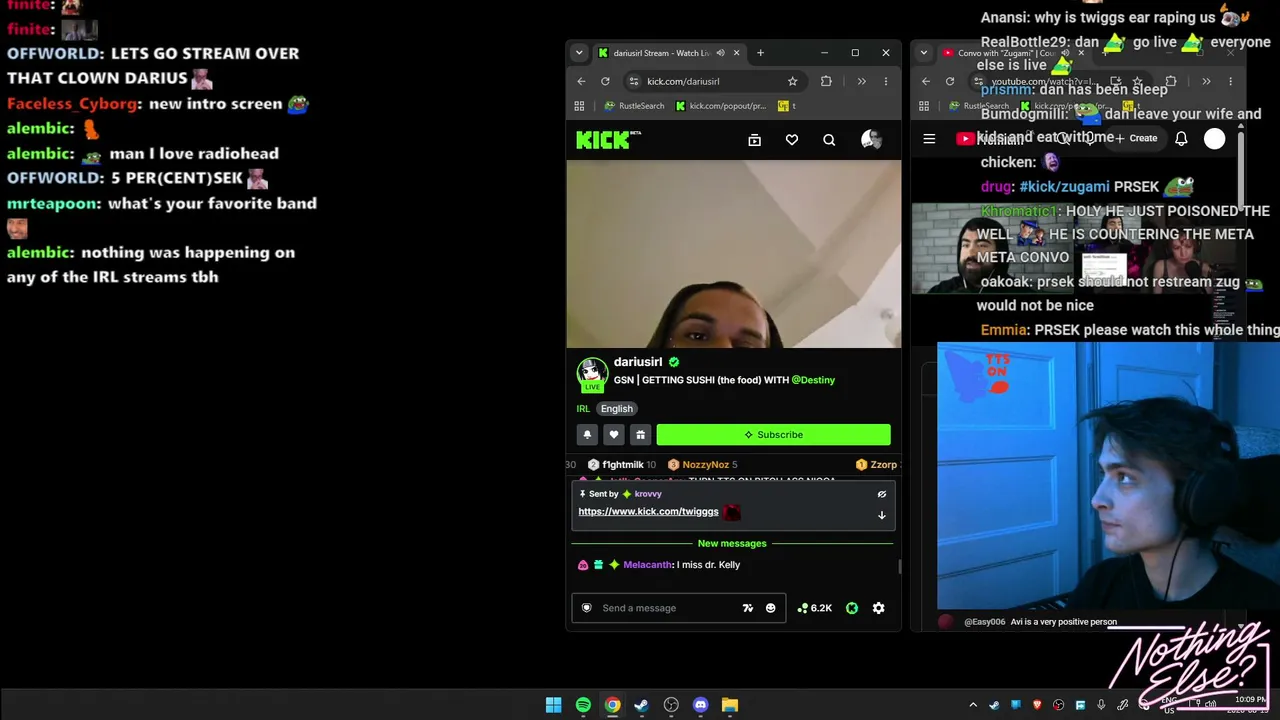
Task: Expand hidden toolbar items chevron in Kick window
Action: coord(862,81)
